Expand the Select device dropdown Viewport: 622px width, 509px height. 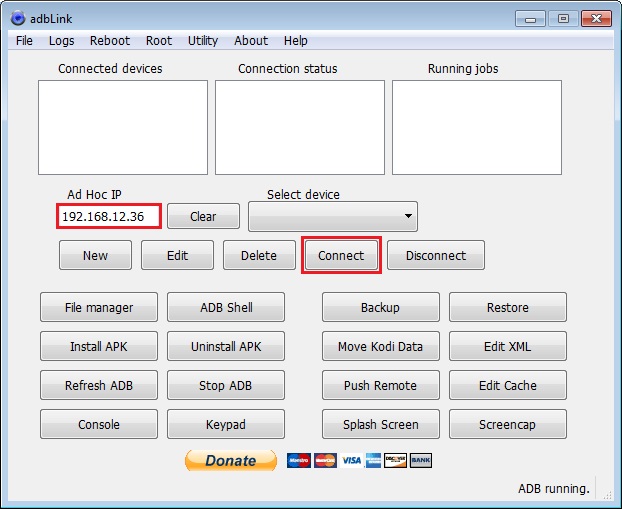(x=333, y=216)
